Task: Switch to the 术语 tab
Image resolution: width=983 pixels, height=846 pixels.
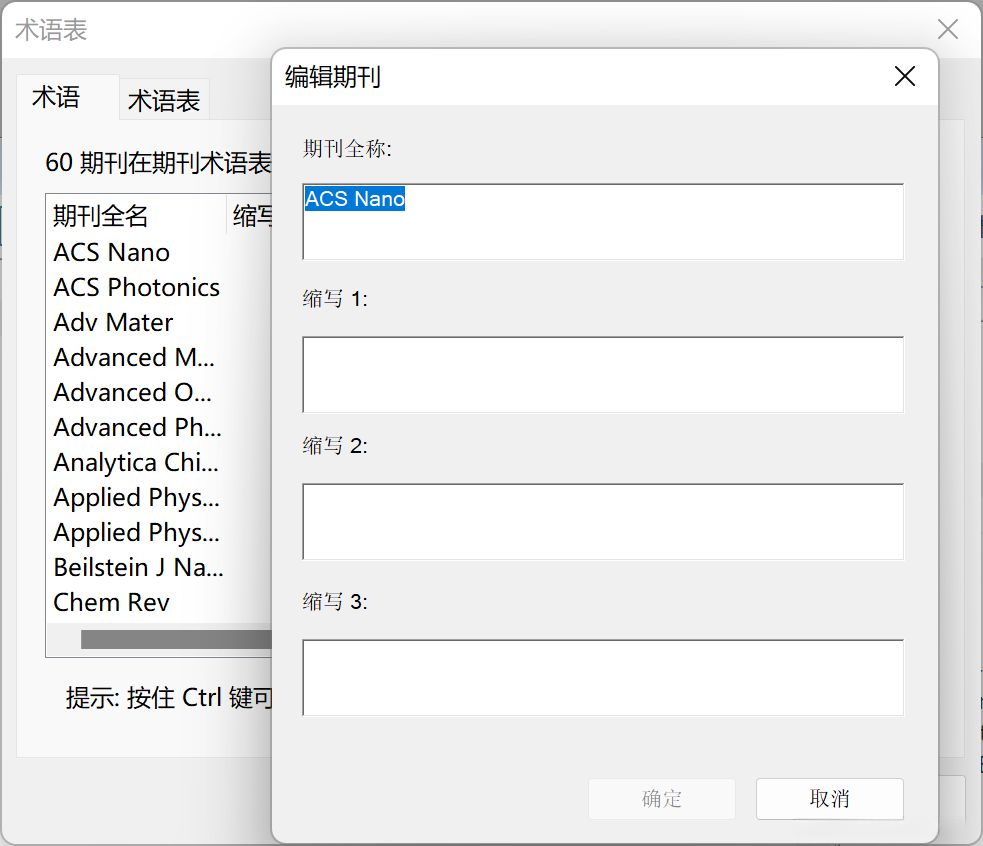Action: click(x=56, y=98)
